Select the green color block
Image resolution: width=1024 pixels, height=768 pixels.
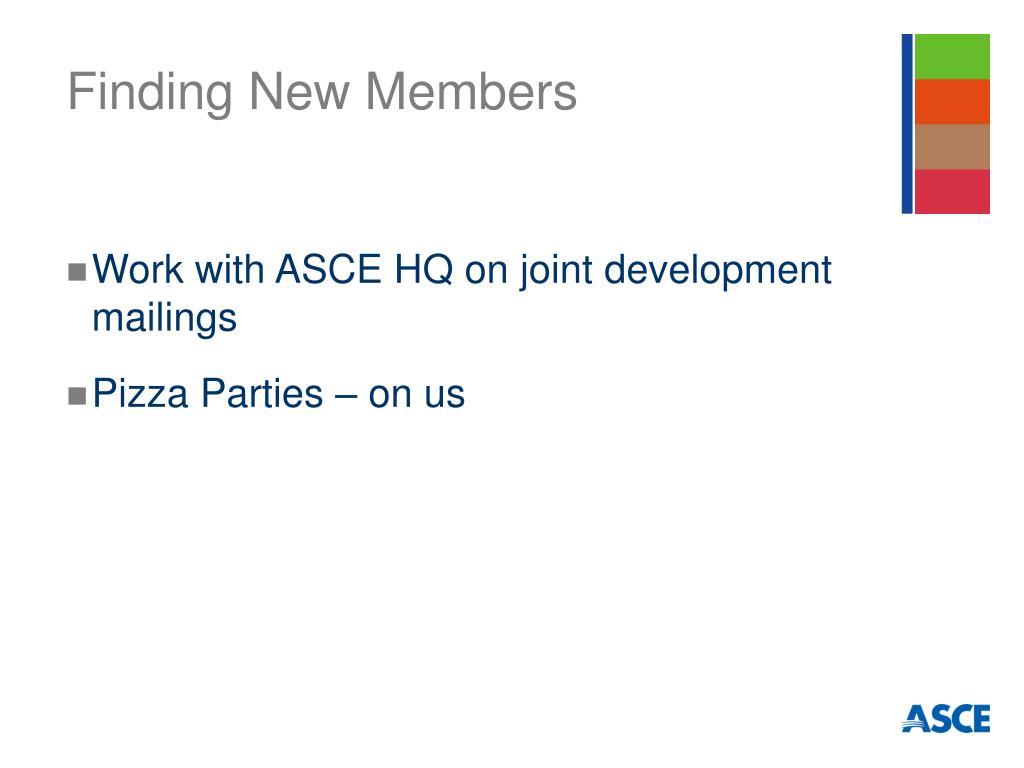point(952,57)
